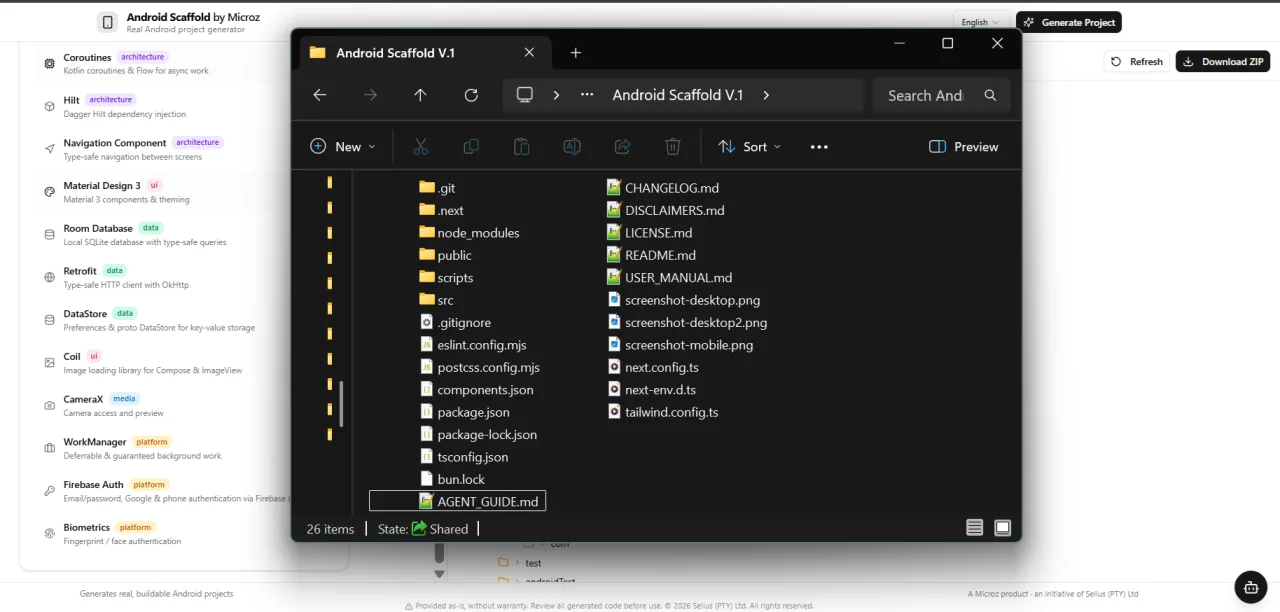Click the Paste clipboard icon
The width and height of the screenshot is (1280, 612).
click(x=521, y=147)
